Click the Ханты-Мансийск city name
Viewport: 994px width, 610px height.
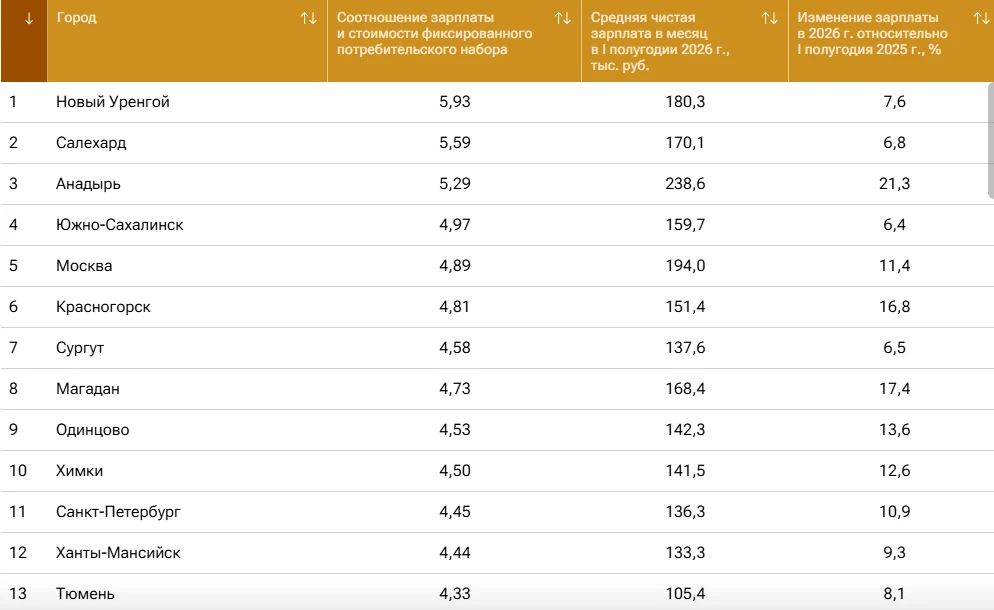(118, 553)
